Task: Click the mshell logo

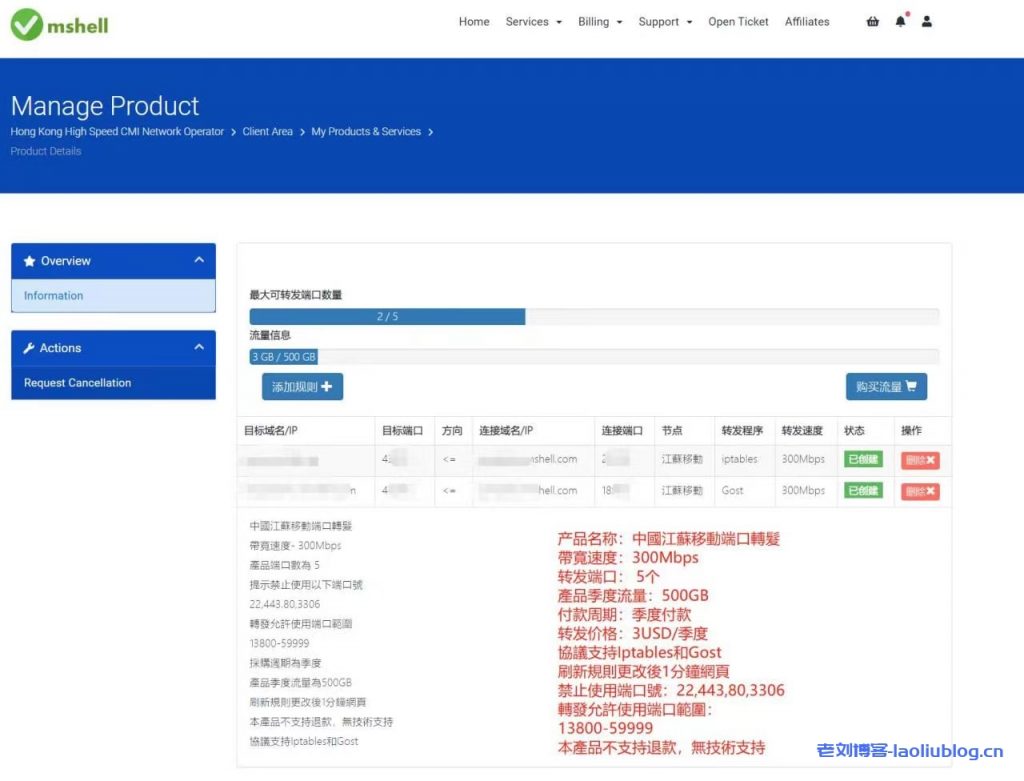Action: click(x=60, y=25)
